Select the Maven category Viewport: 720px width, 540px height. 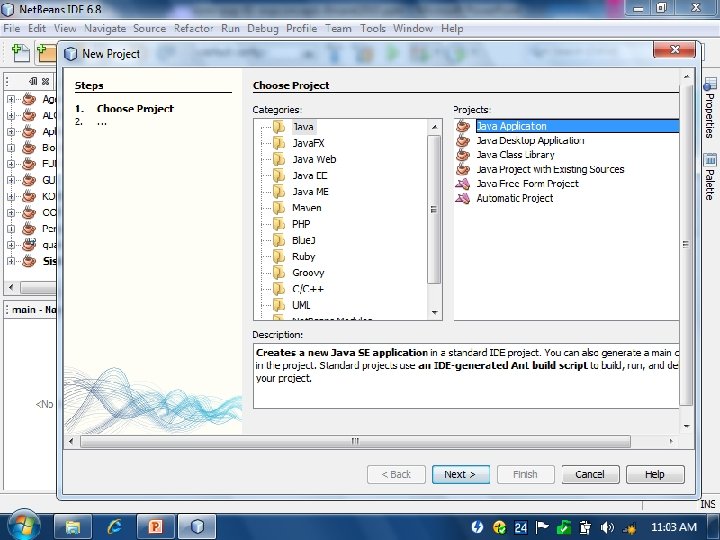coord(307,208)
